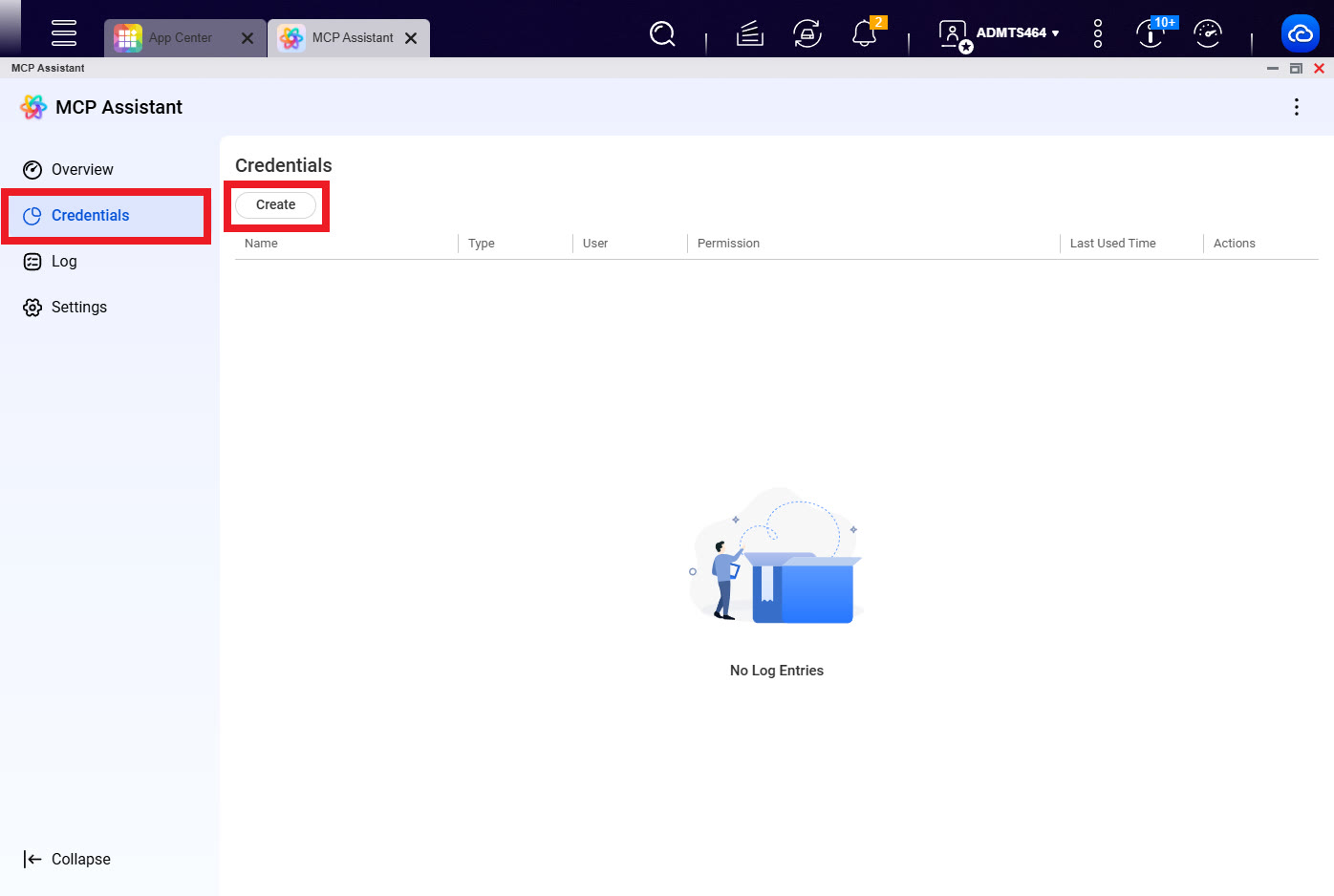Click the Last Used Time column header
This screenshot has height=896, width=1334.
coord(1112,244)
